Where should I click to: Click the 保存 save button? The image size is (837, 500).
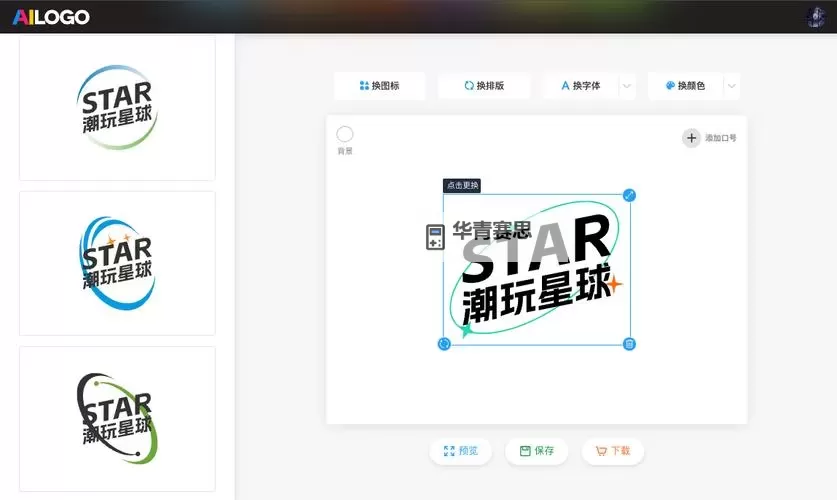(x=537, y=451)
